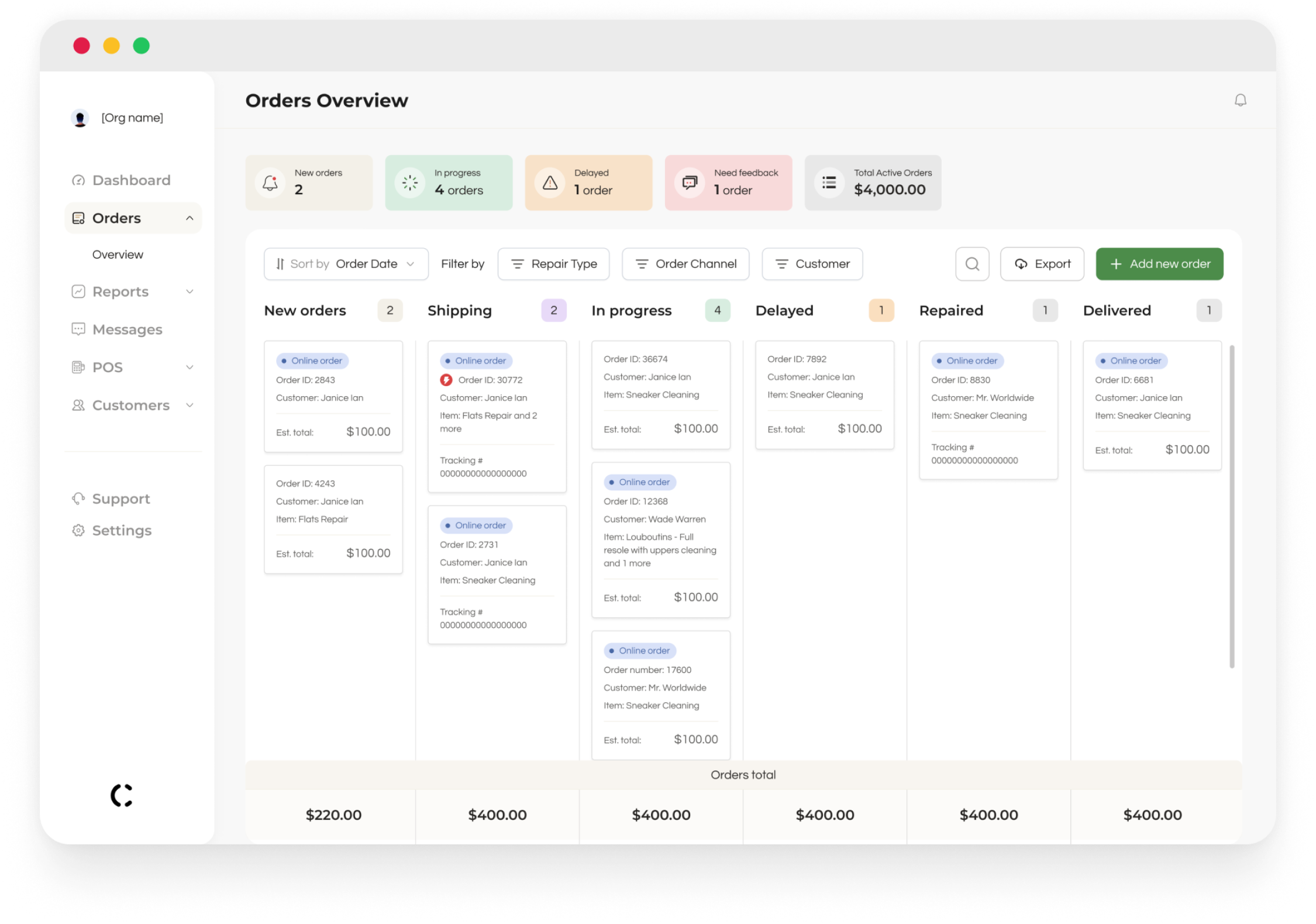Click the Dashboard gauge icon

[78, 180]
